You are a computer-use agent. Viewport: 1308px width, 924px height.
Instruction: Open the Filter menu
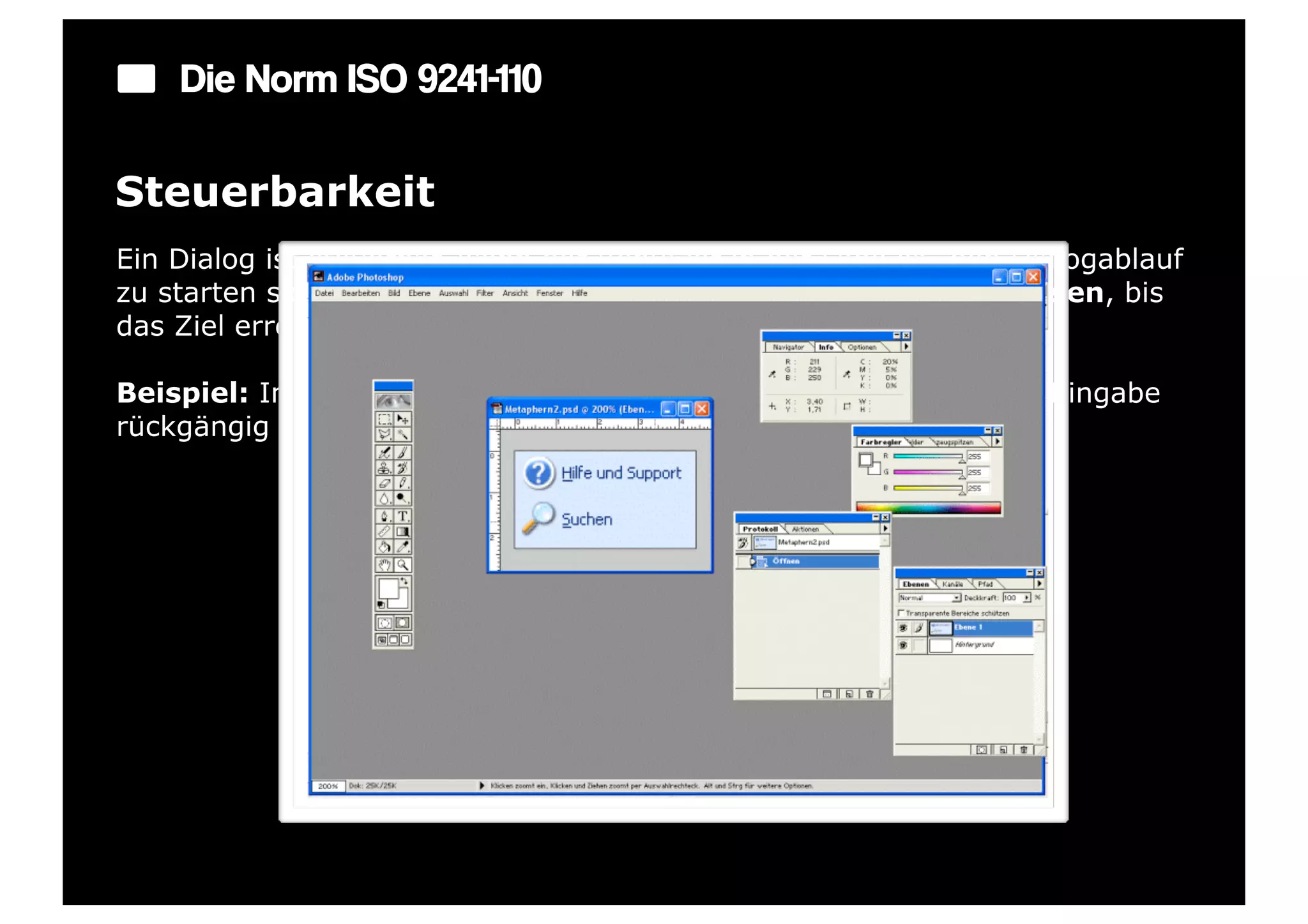click(485, 293)
